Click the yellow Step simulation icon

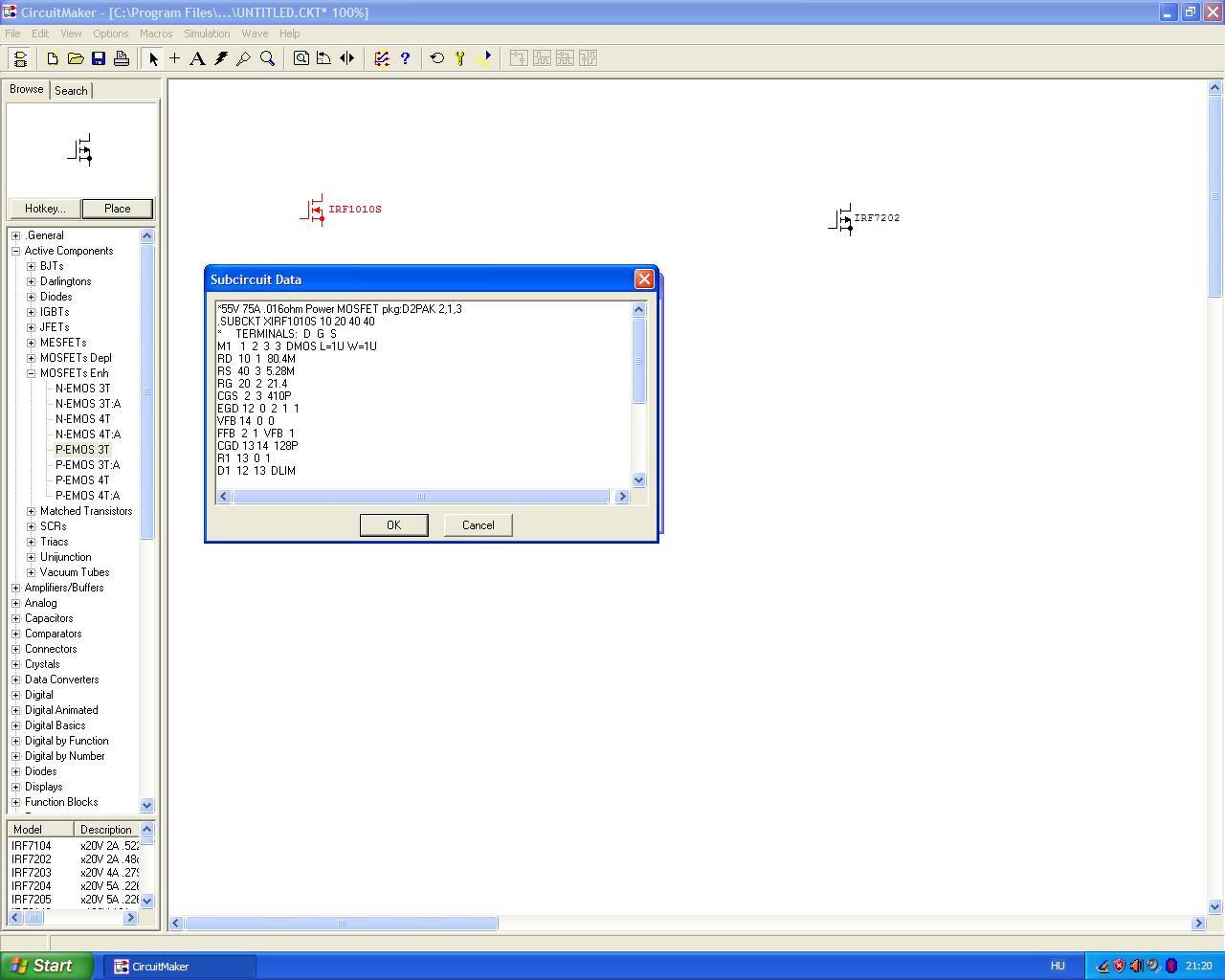[460, 58]
